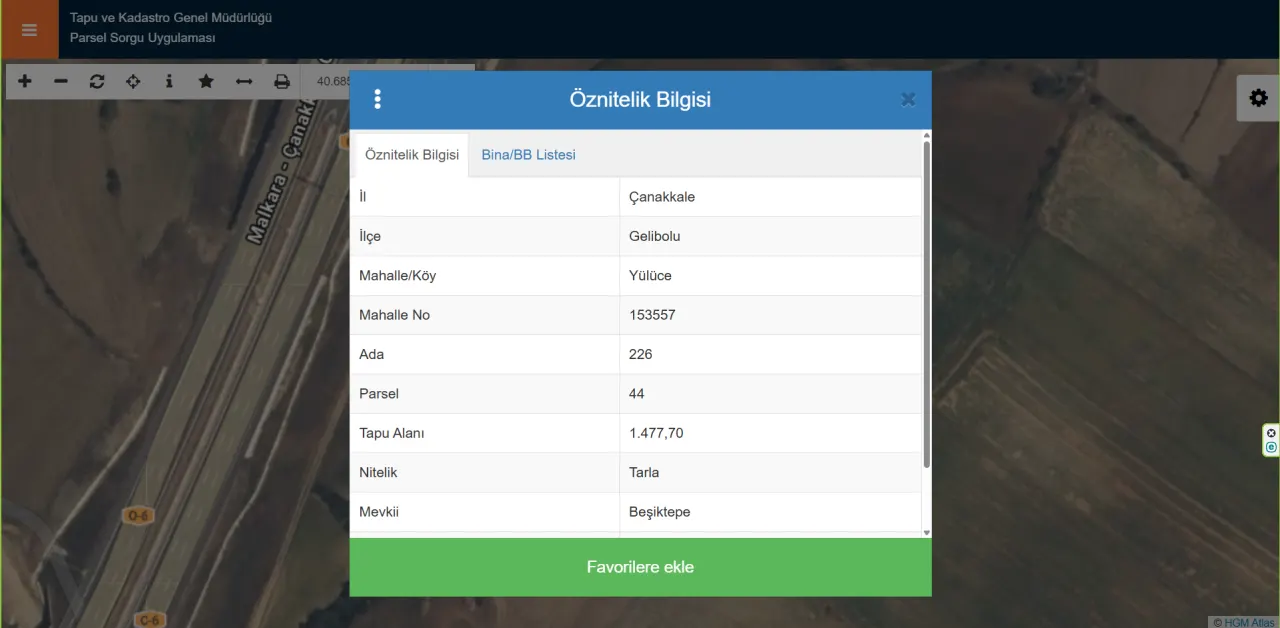The width and height of the screenshot is (1280, 628).
Task: Click the value Gelibolu in İlçe row
Action: 655,236
